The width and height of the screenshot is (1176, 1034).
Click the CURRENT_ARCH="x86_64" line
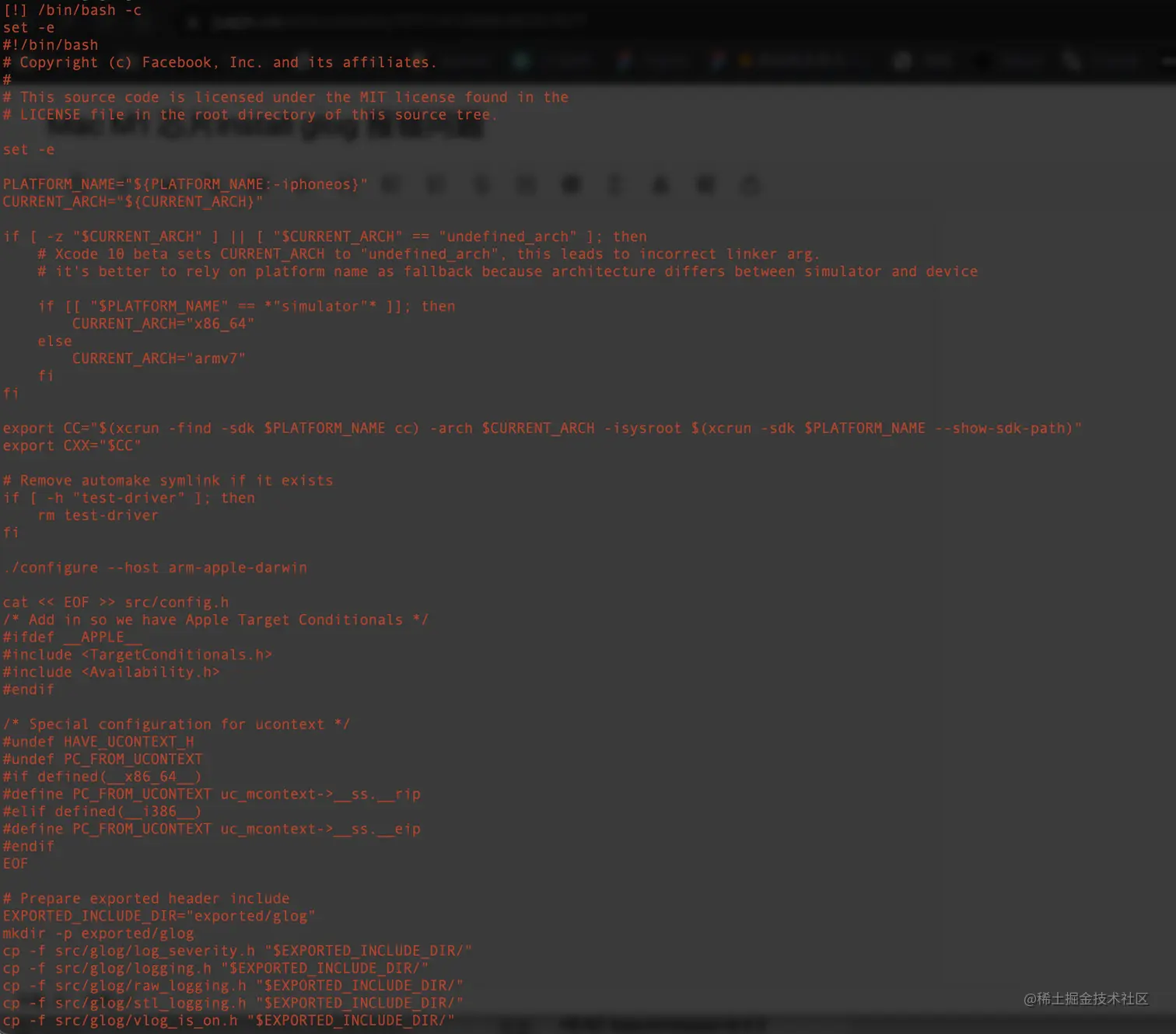click(x=163, y=323)
